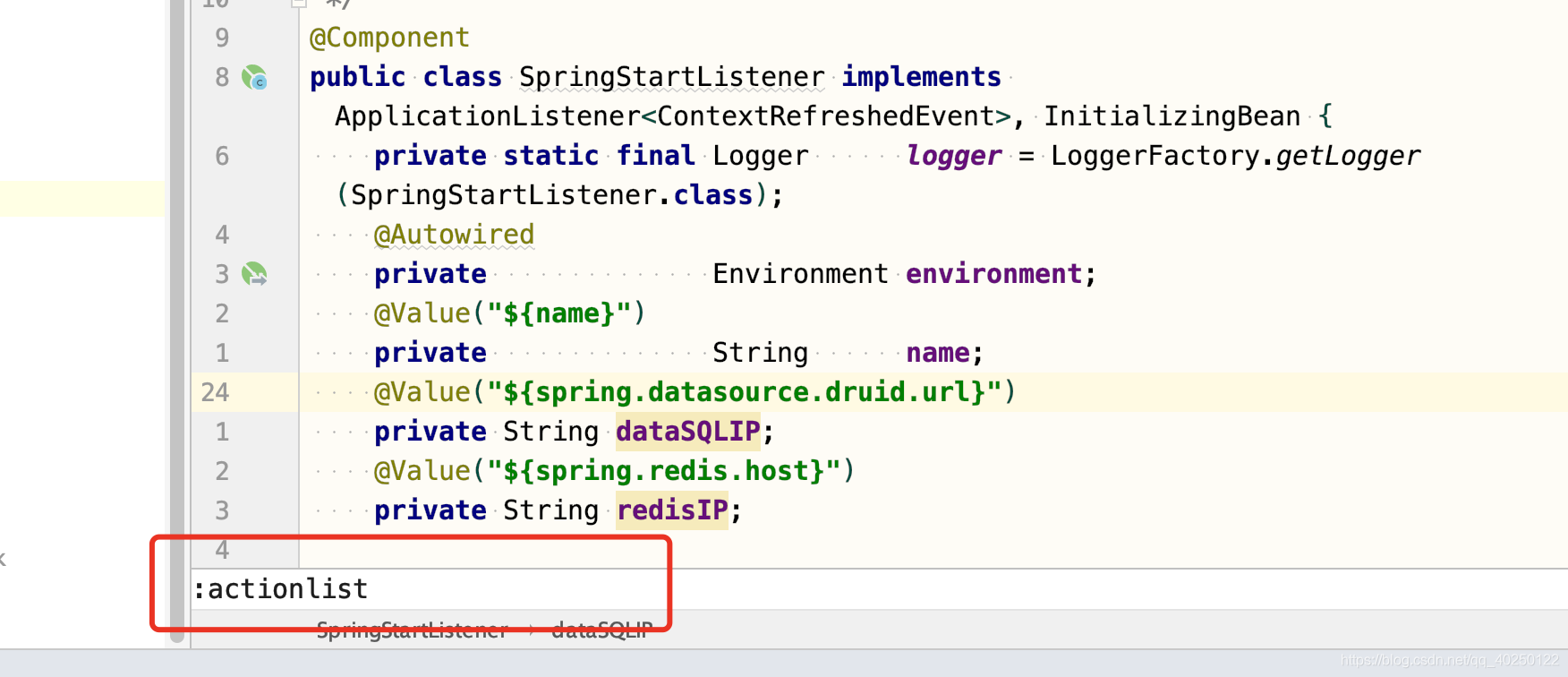Screen dimensions: 1568x677
Task: Click the spring.redis.host property string
Action: pyautogui.click(x=663, y=471)
